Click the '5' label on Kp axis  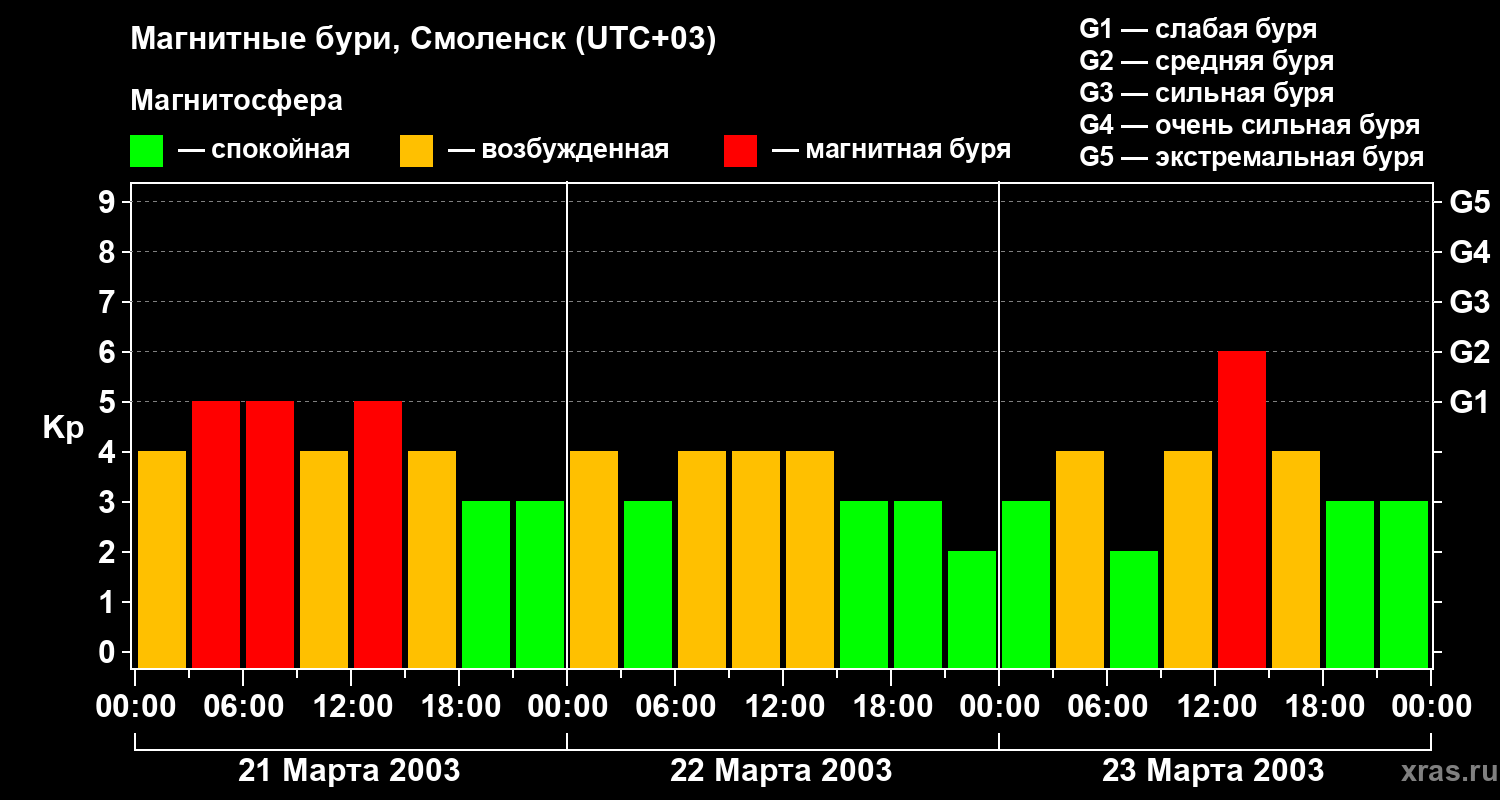[109, 402]
